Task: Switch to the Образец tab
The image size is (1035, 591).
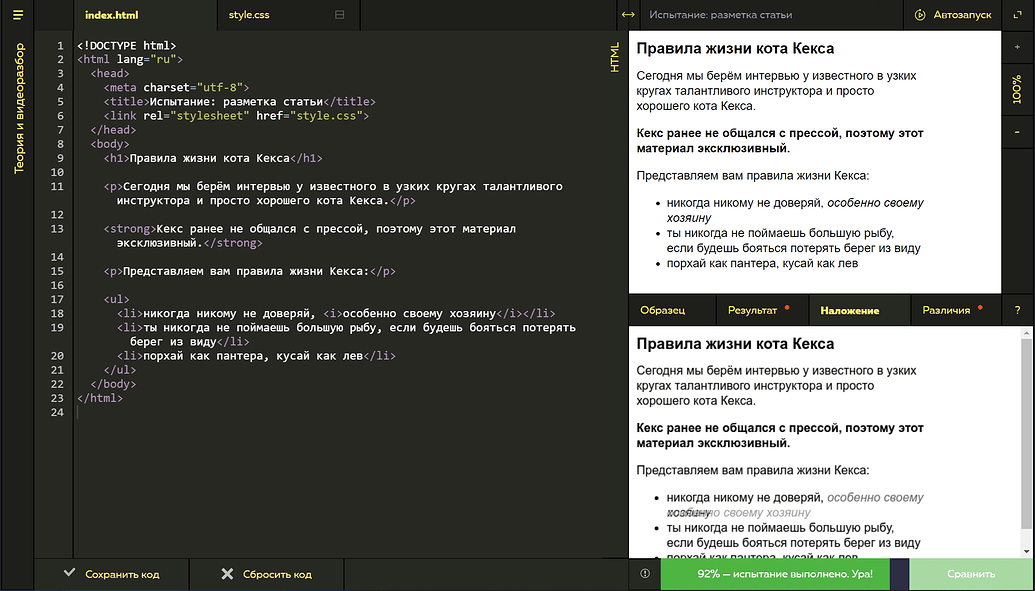Action: click(x=662, y=310)
